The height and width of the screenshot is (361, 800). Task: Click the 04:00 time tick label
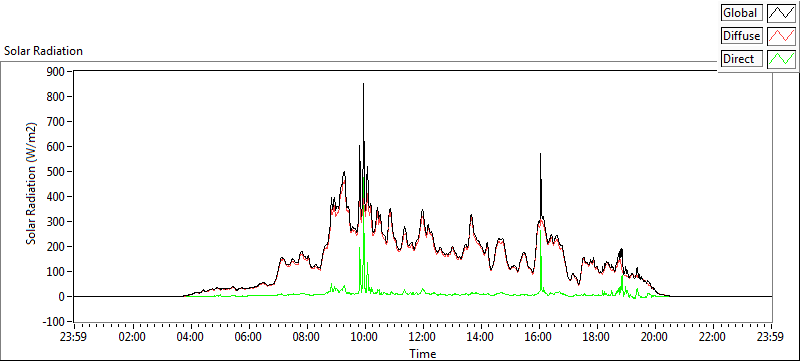point(191,337)
